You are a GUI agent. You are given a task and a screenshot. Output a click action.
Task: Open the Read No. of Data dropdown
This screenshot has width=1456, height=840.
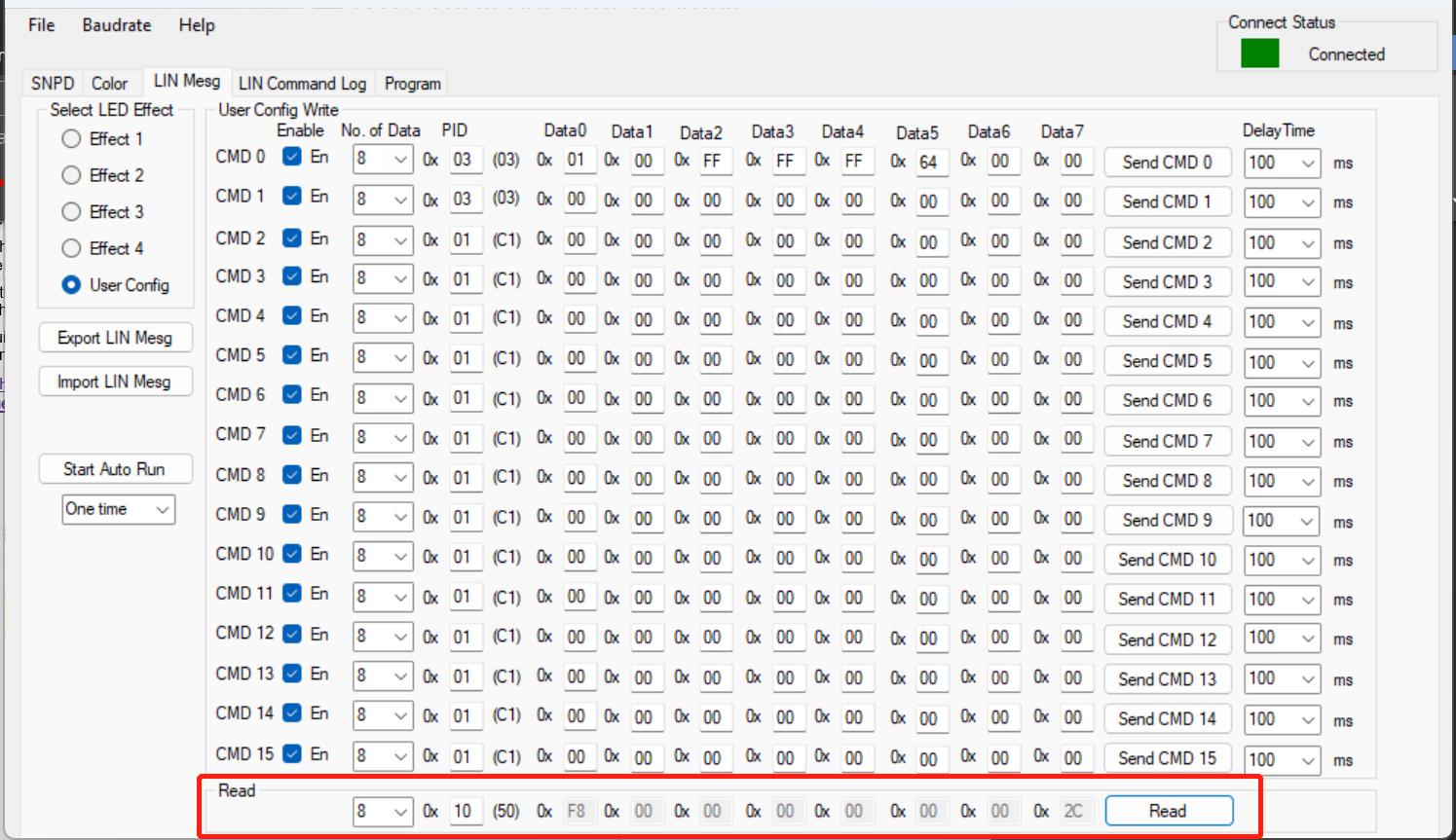[x=400, y=812]
